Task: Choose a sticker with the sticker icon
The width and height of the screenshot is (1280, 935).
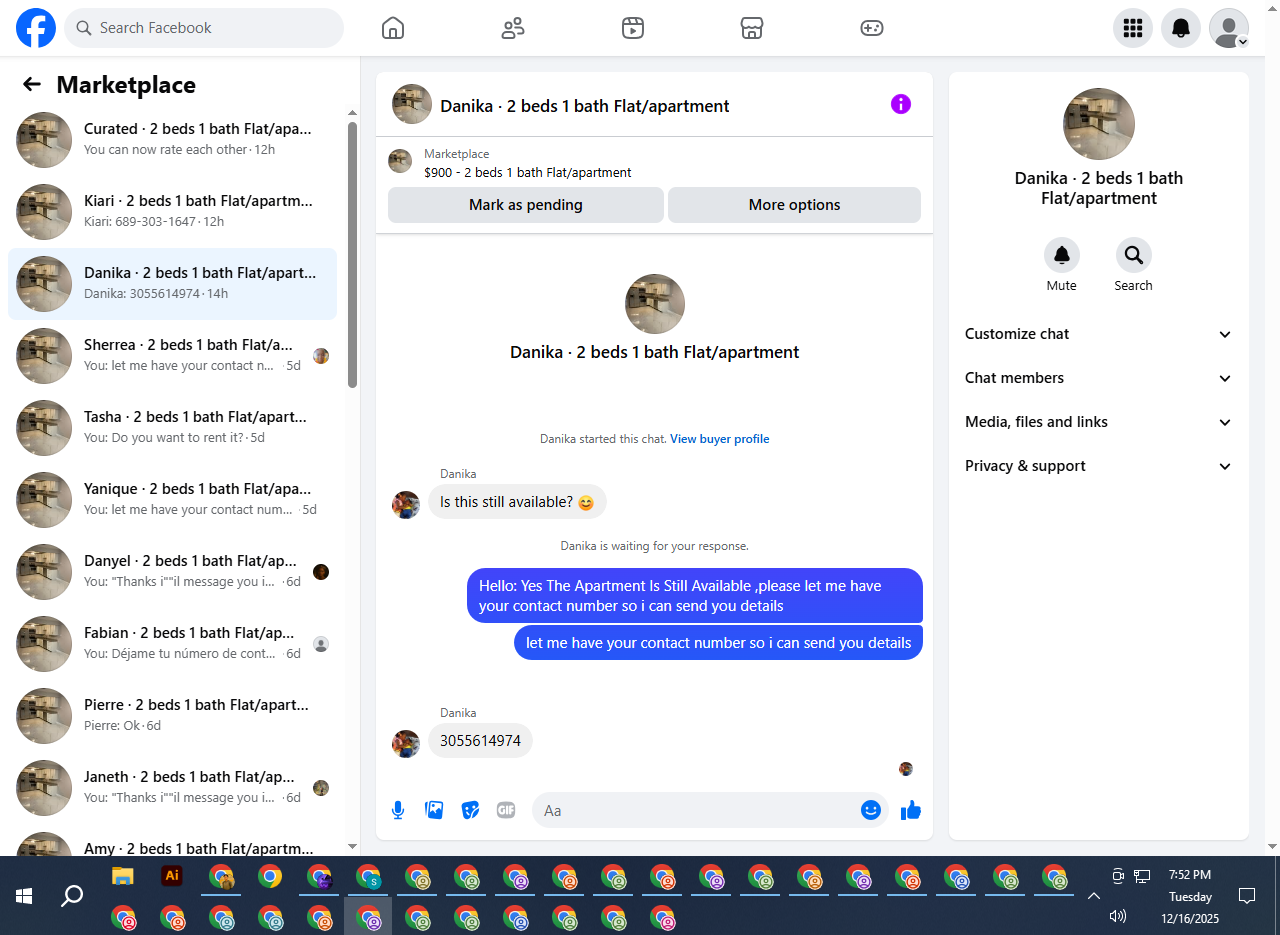Action: tap(470, 810)
